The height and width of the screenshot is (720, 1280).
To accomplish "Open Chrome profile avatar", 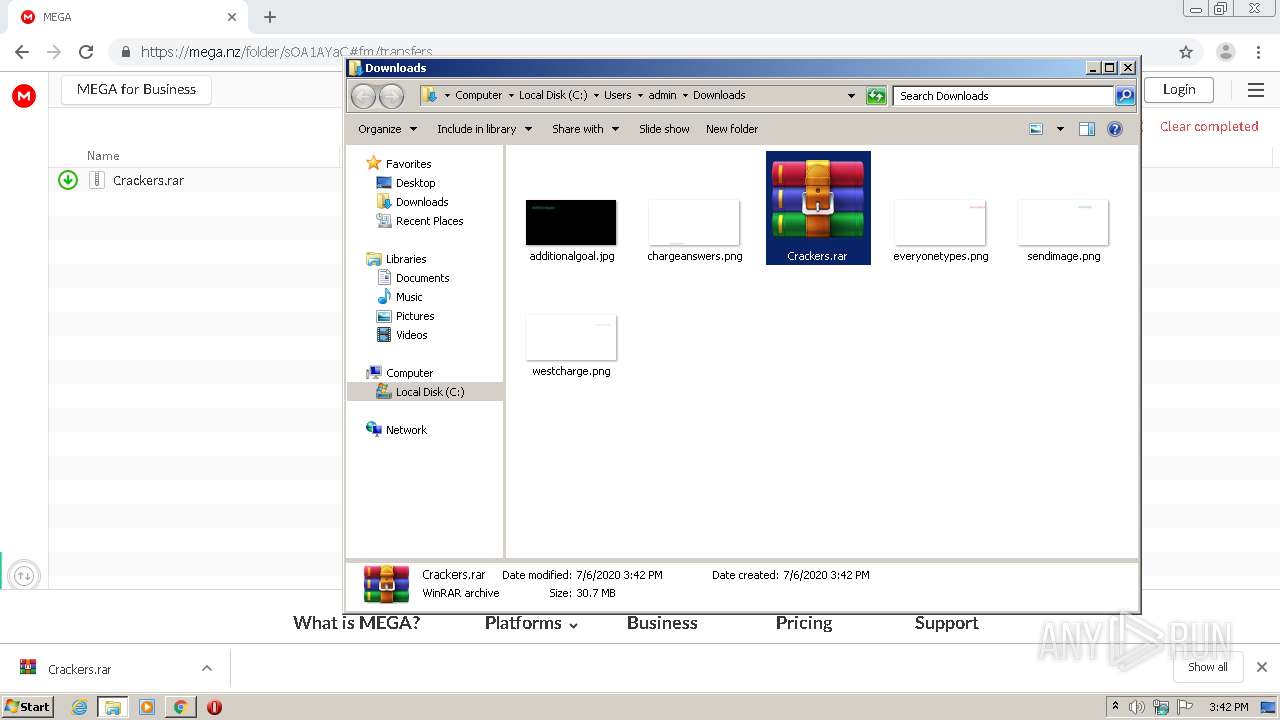I will 1225,52.
